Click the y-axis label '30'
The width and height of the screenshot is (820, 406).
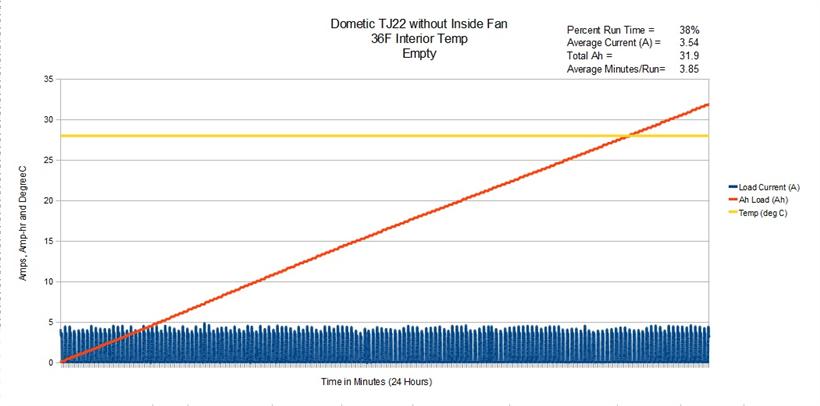[x=49, y=120]
